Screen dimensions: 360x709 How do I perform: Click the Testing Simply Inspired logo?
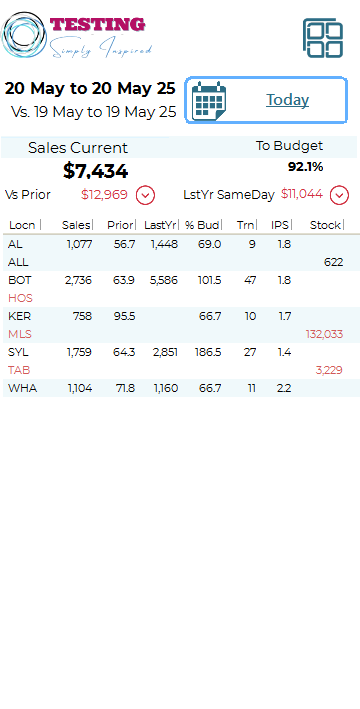click(77, 36)
